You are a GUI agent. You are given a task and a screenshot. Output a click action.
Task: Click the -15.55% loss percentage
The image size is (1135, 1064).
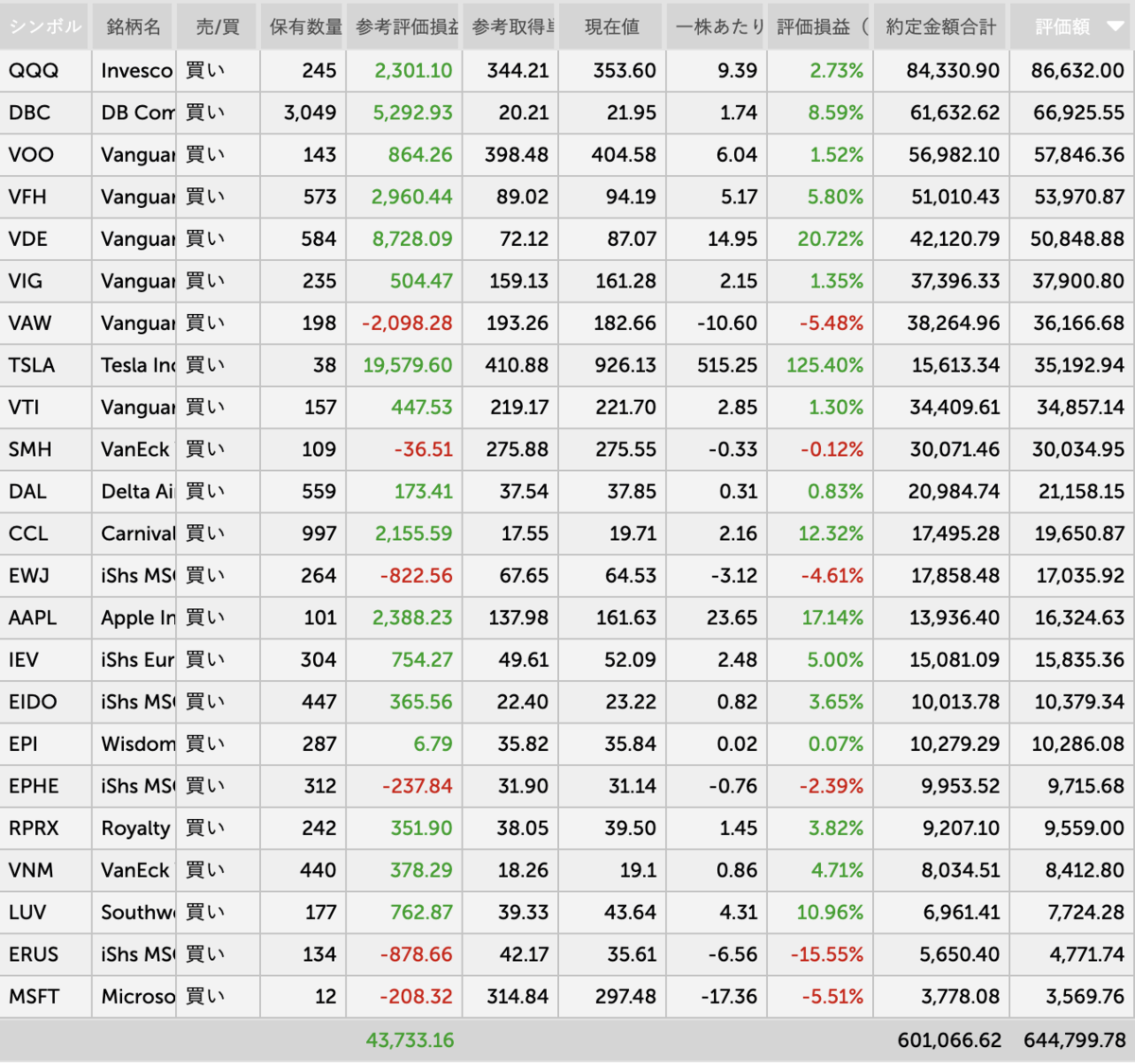pos(828,954)
